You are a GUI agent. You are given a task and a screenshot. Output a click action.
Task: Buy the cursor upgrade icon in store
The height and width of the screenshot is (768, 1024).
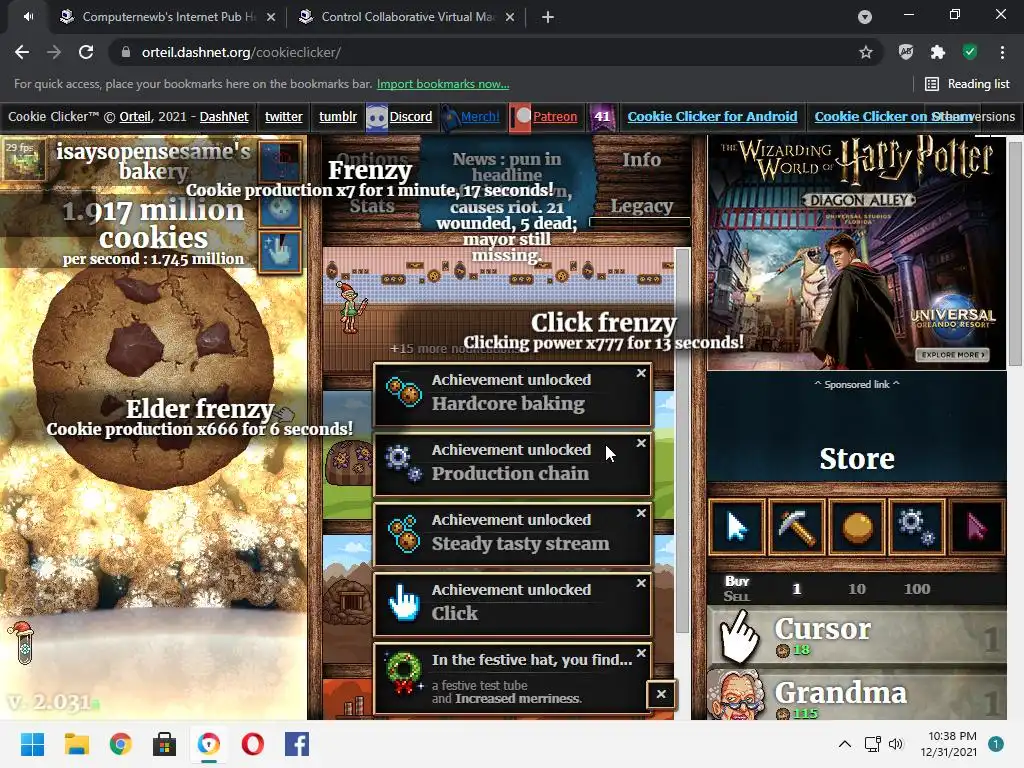coord(737,528)
